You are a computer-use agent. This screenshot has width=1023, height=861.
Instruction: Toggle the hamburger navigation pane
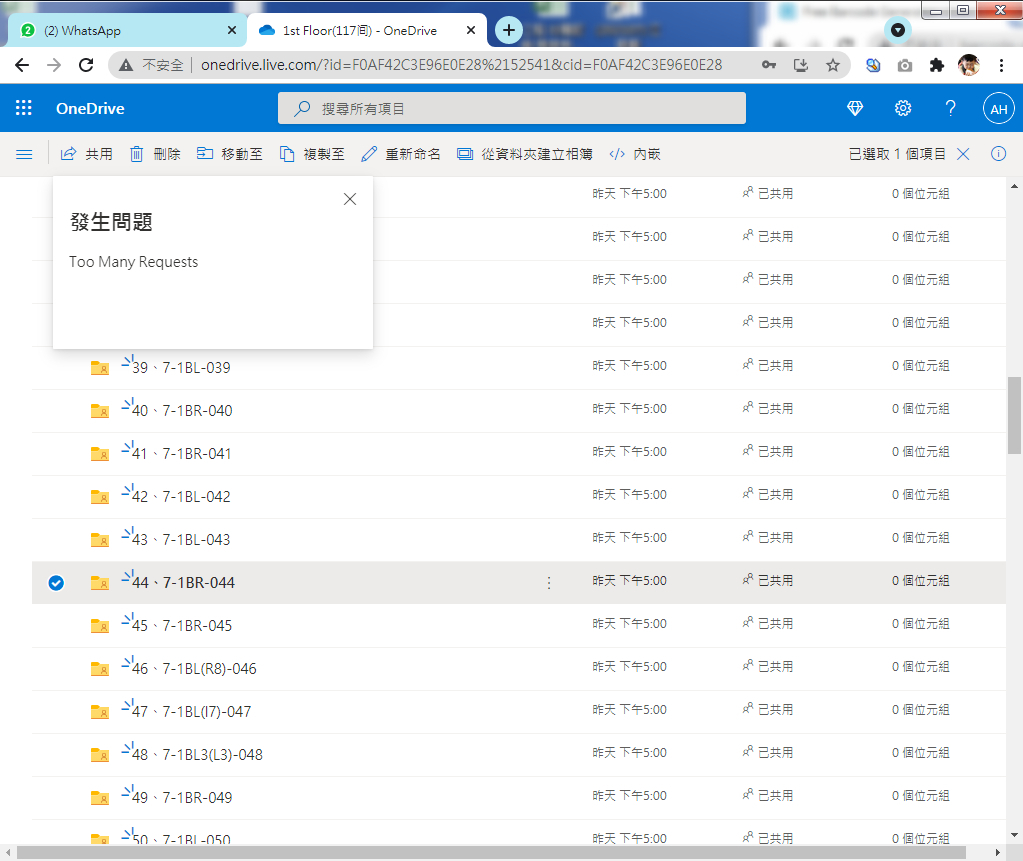[x=24, y=154]
